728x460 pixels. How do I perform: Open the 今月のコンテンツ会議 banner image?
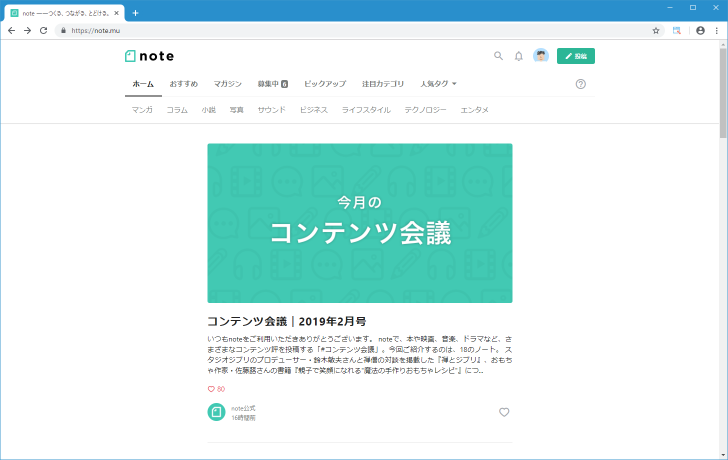point(360,223)
